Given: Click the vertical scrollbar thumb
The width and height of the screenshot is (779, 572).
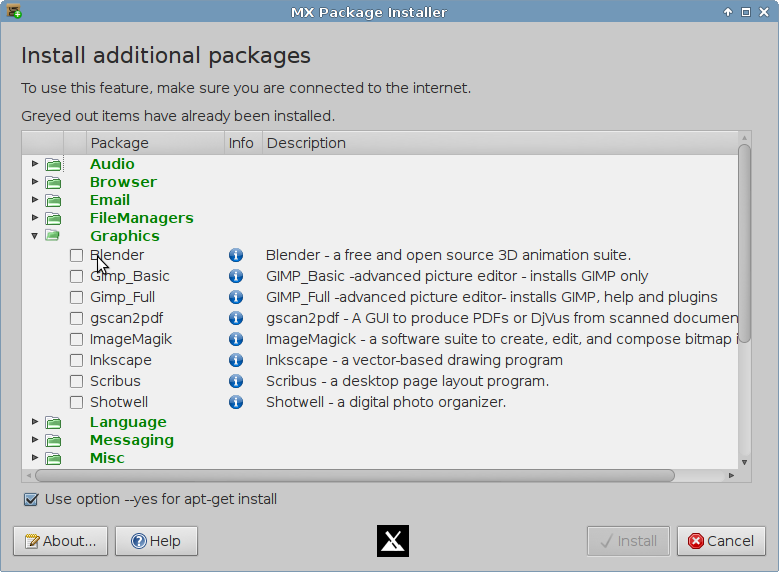Looking at the screenshot, I should (744, 244).
